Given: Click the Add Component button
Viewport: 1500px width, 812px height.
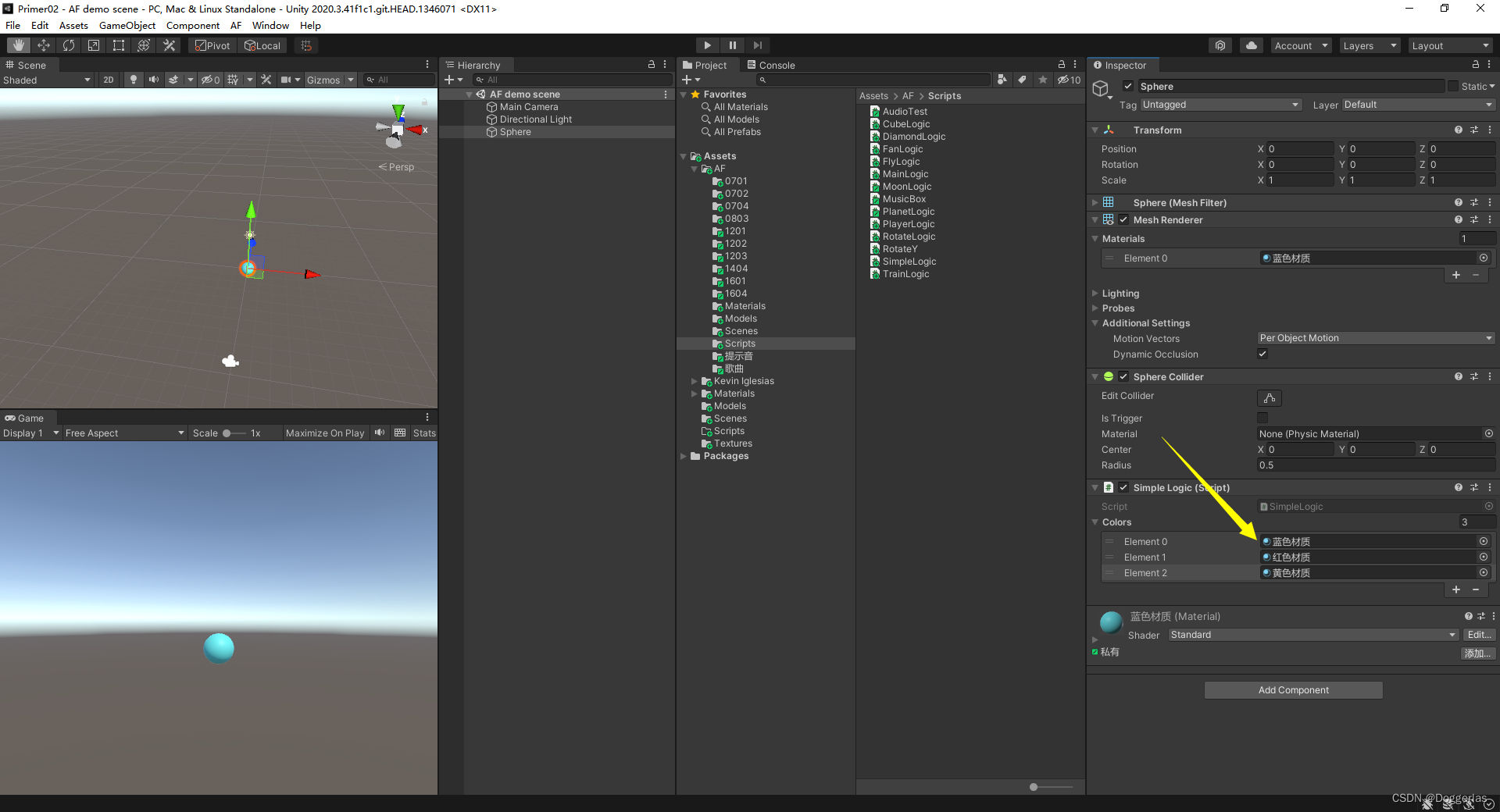Looking at the screenshot, I should click(1294, 690).
